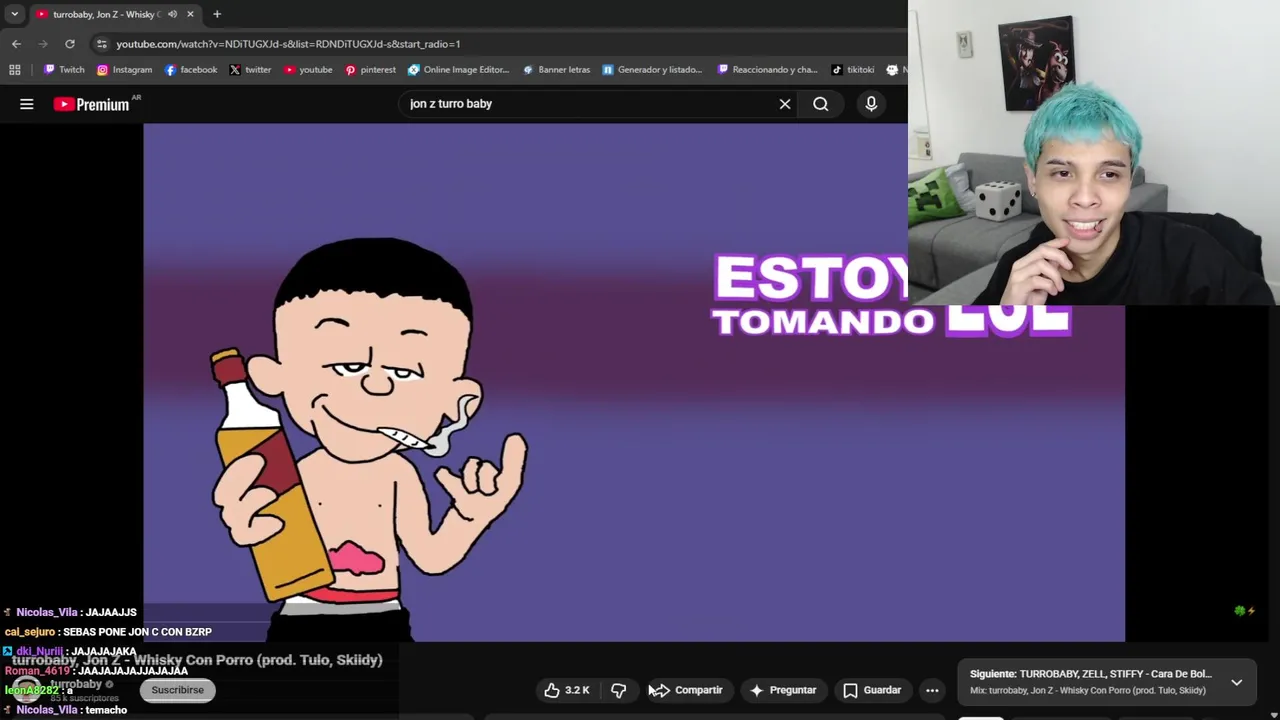
Task: Open the Generador y listado bookmark
Action: coord(652,70)
